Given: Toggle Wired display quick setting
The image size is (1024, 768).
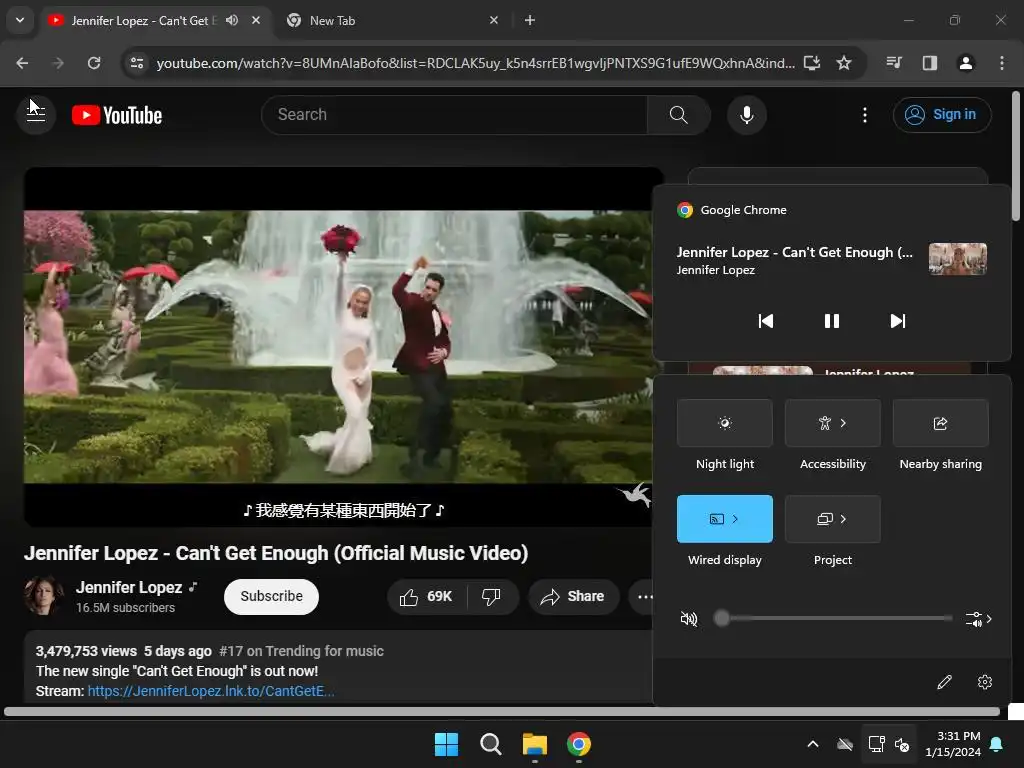Looking at the screenshot, I should (x=725, y=519).
